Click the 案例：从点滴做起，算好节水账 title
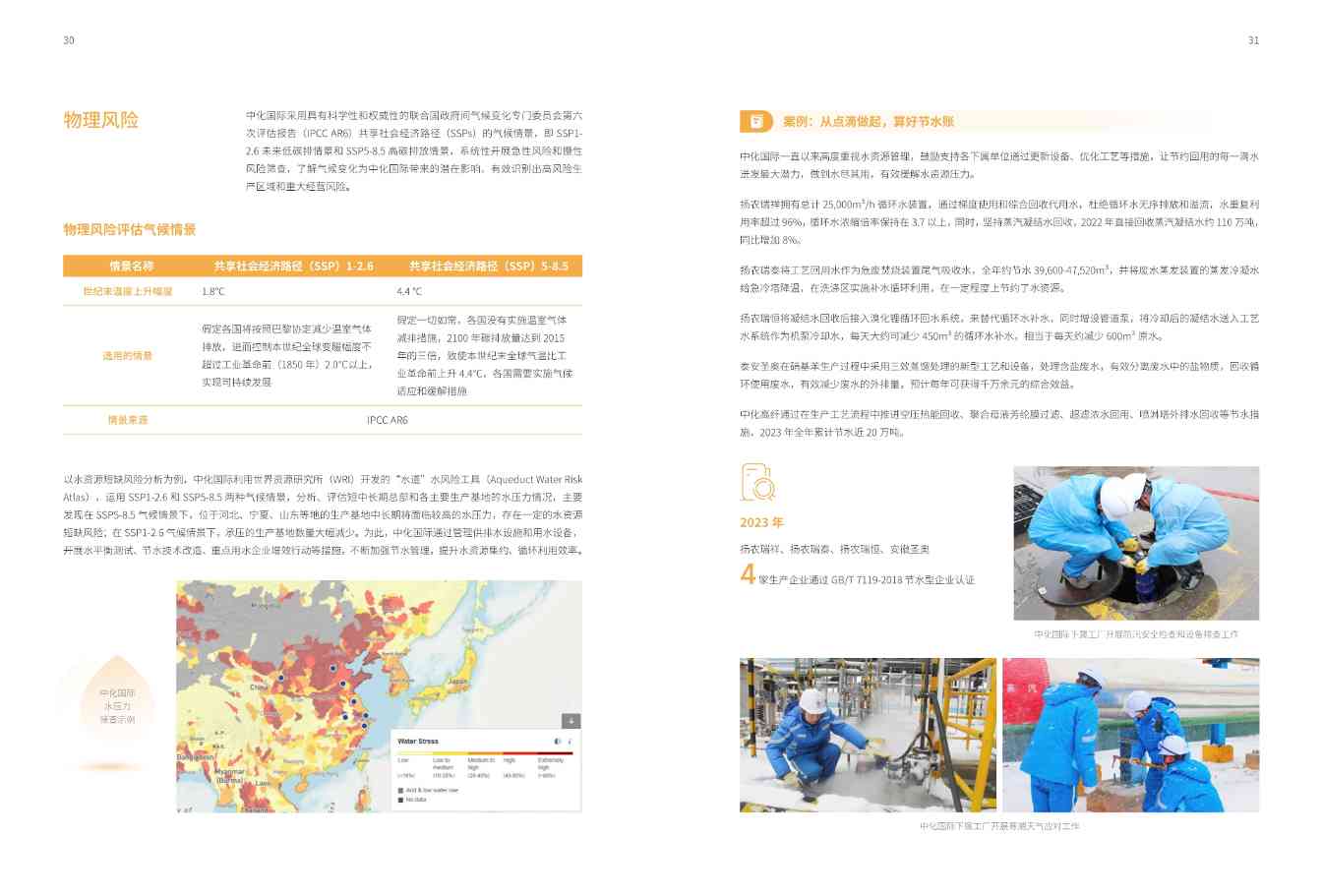 pyautogui.click(x=869, y=121)
